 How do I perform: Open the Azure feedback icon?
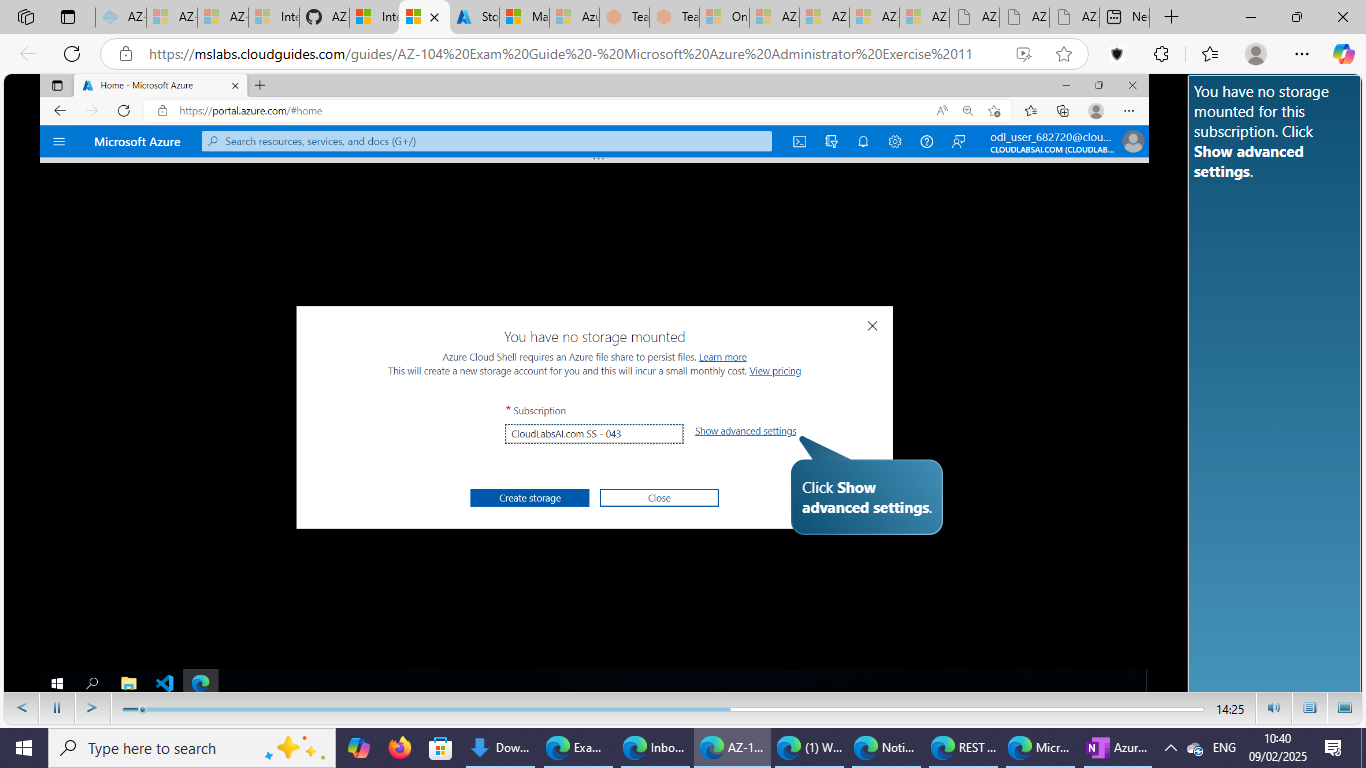coord(958,142)
